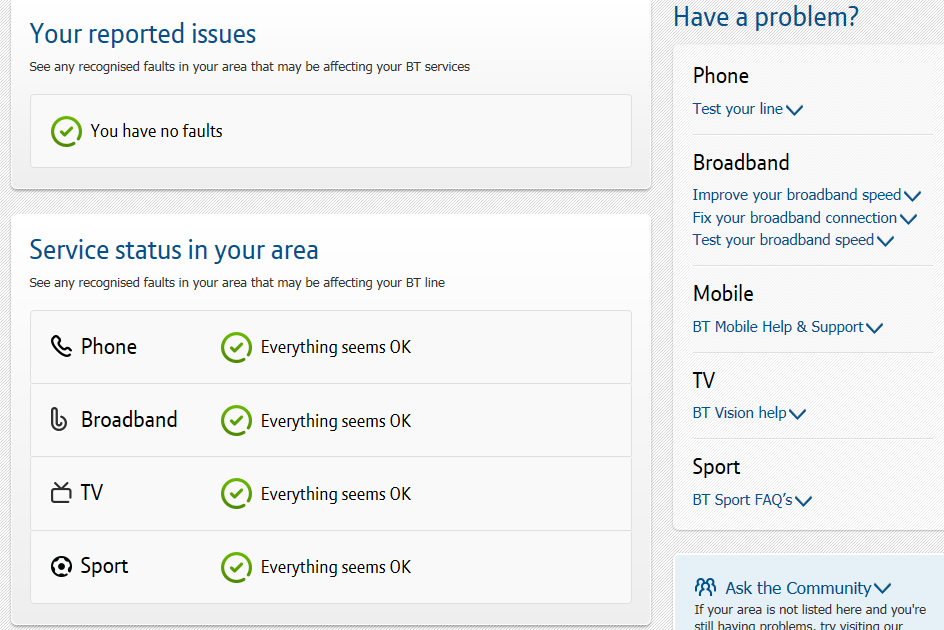The image size is (944, 630).
Task: Click the 'Mobile' heading in the sidebar
Action: [x=723, y=293]
